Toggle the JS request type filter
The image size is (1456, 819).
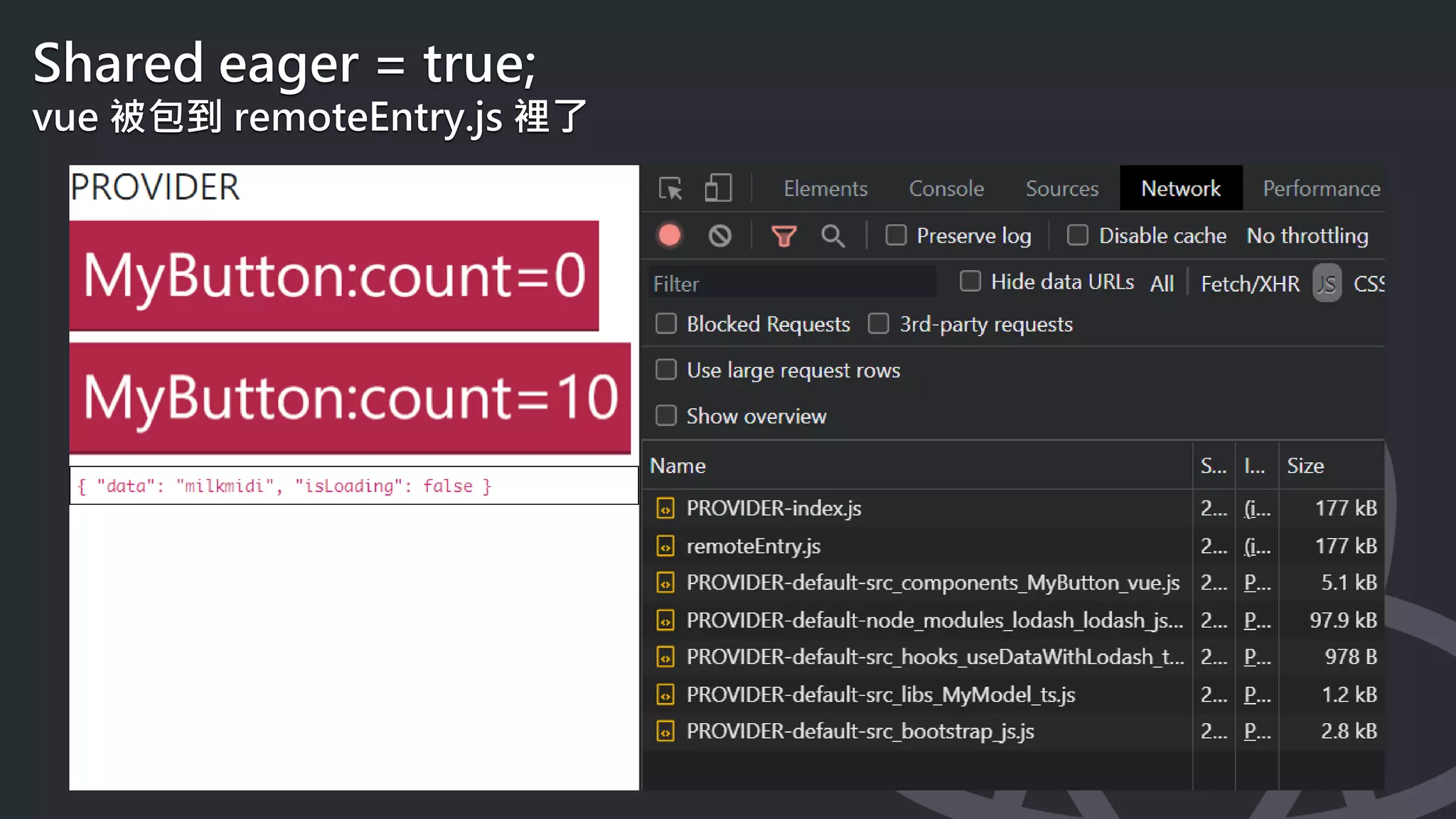pos(1327,284)
